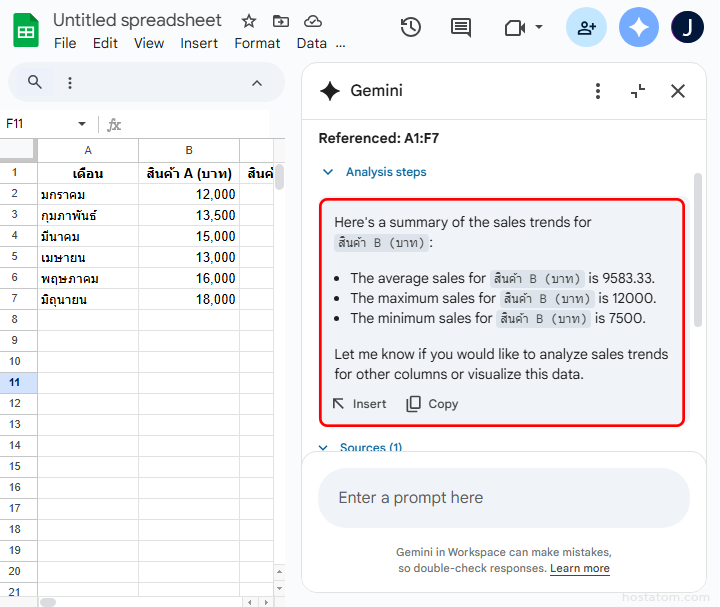Image resolution: width=720 pixels, height=607 pixels.
Task: Copy the Gemini response text
Action: pyautogui.click(x=432, y=404)
